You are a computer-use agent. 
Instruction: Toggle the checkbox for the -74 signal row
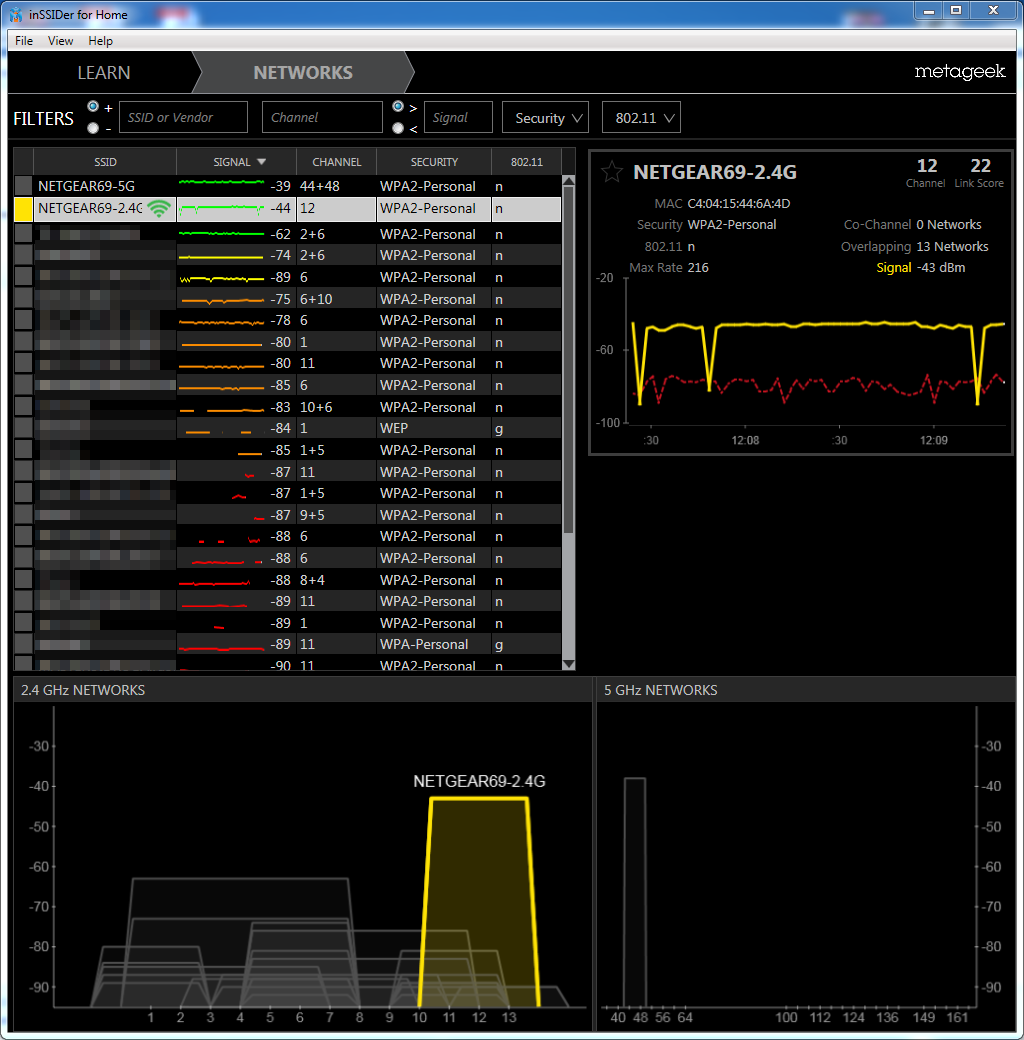23,255
